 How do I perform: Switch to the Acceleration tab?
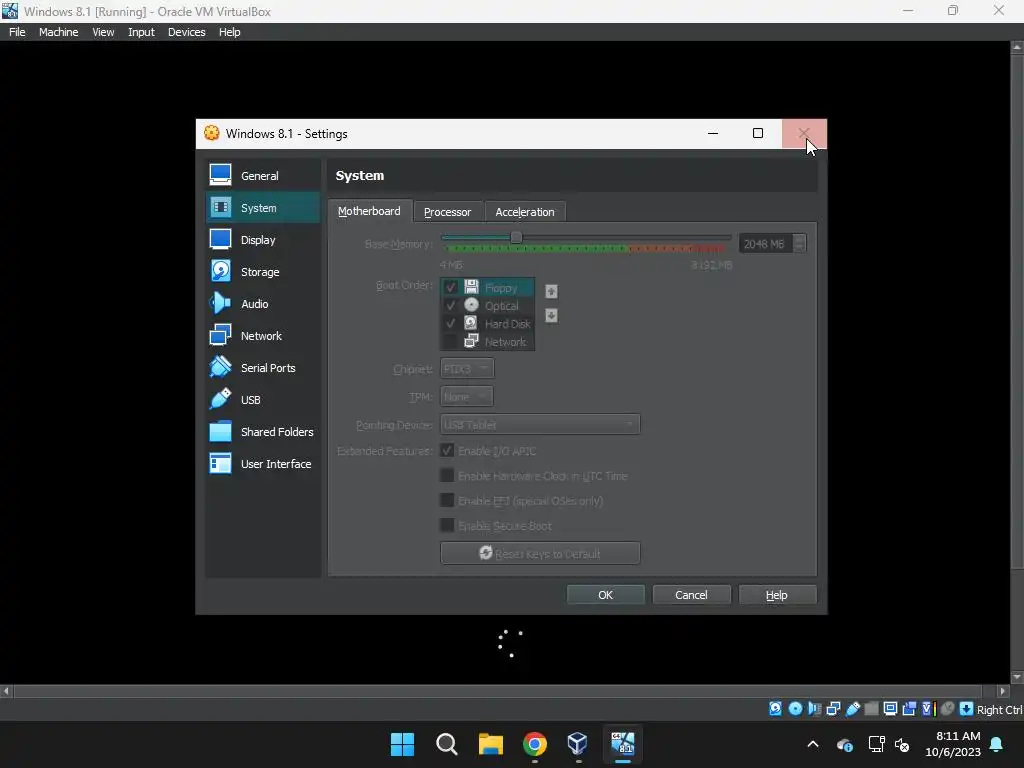pos(525,212)
